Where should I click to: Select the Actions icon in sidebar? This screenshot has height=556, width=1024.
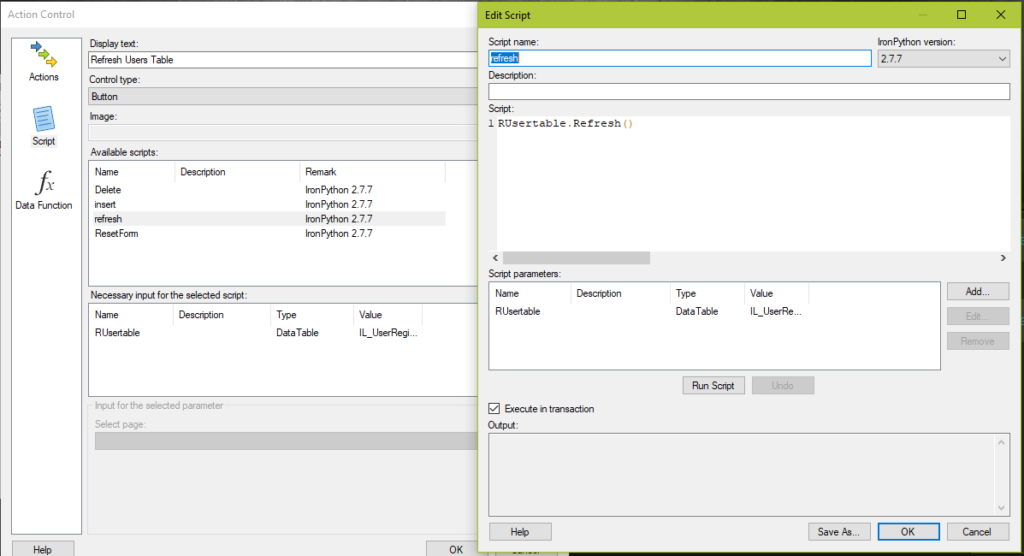tap(44, 60)
